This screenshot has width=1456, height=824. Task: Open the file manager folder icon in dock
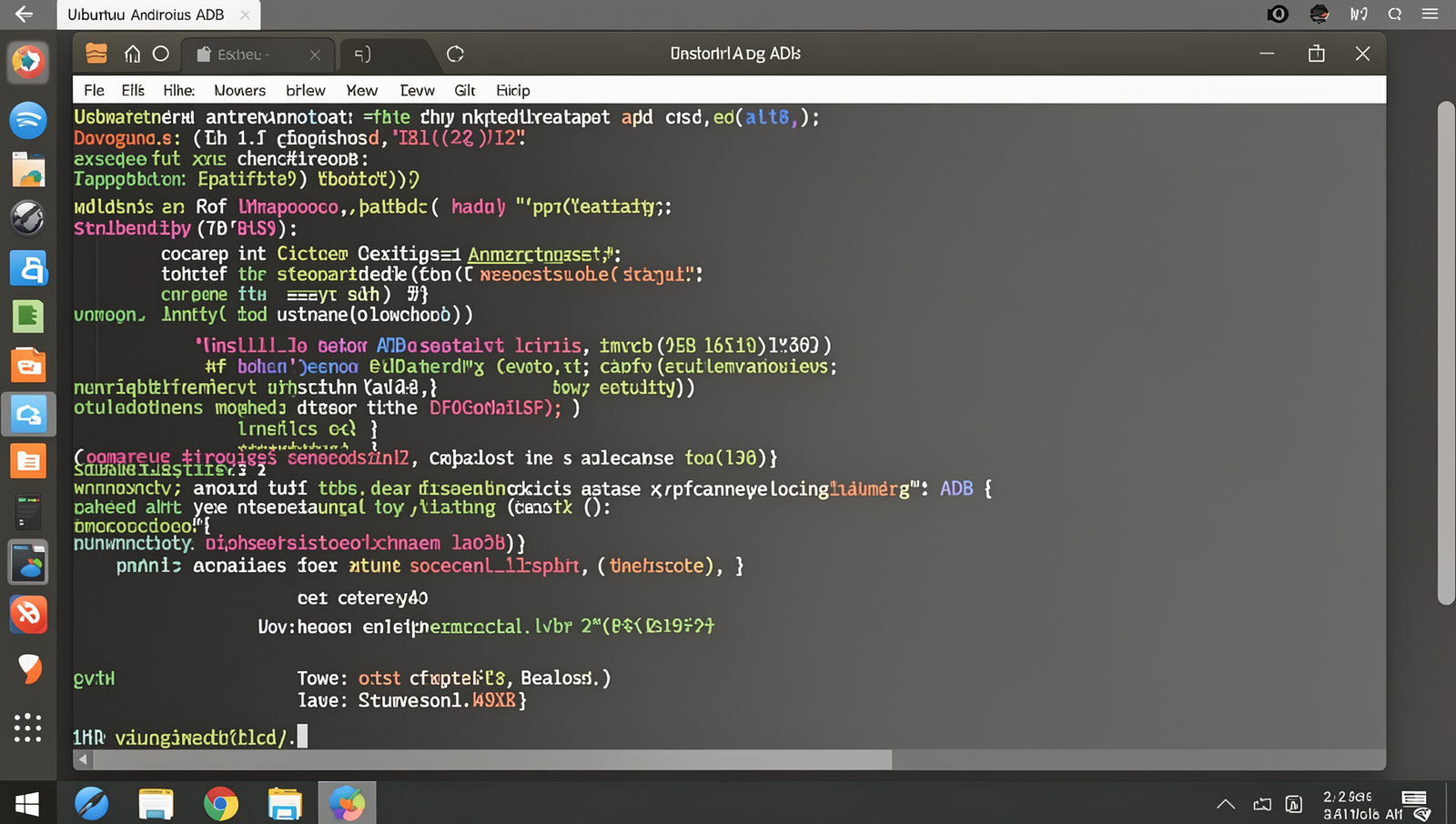pos(28,169)
